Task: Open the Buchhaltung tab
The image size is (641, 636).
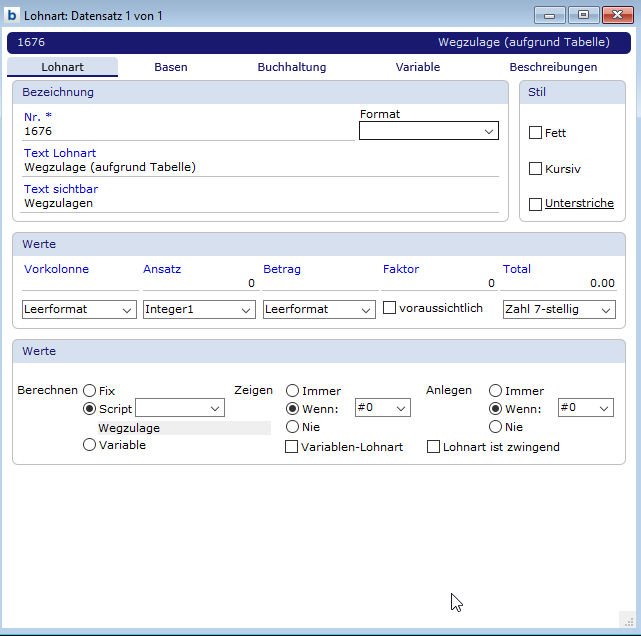Action: click(x=291, y=67)
